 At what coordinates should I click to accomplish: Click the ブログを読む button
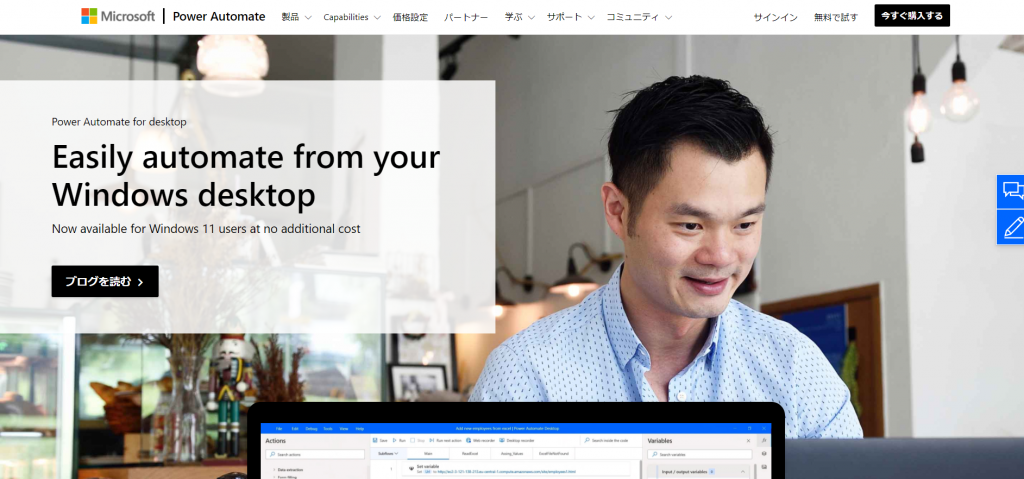(105, 282)
